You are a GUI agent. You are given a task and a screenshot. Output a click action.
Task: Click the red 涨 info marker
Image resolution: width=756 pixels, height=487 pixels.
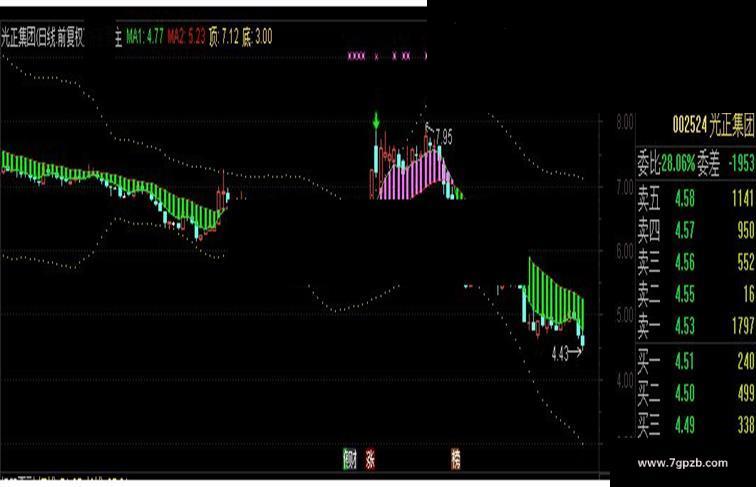tap(370, 459)
